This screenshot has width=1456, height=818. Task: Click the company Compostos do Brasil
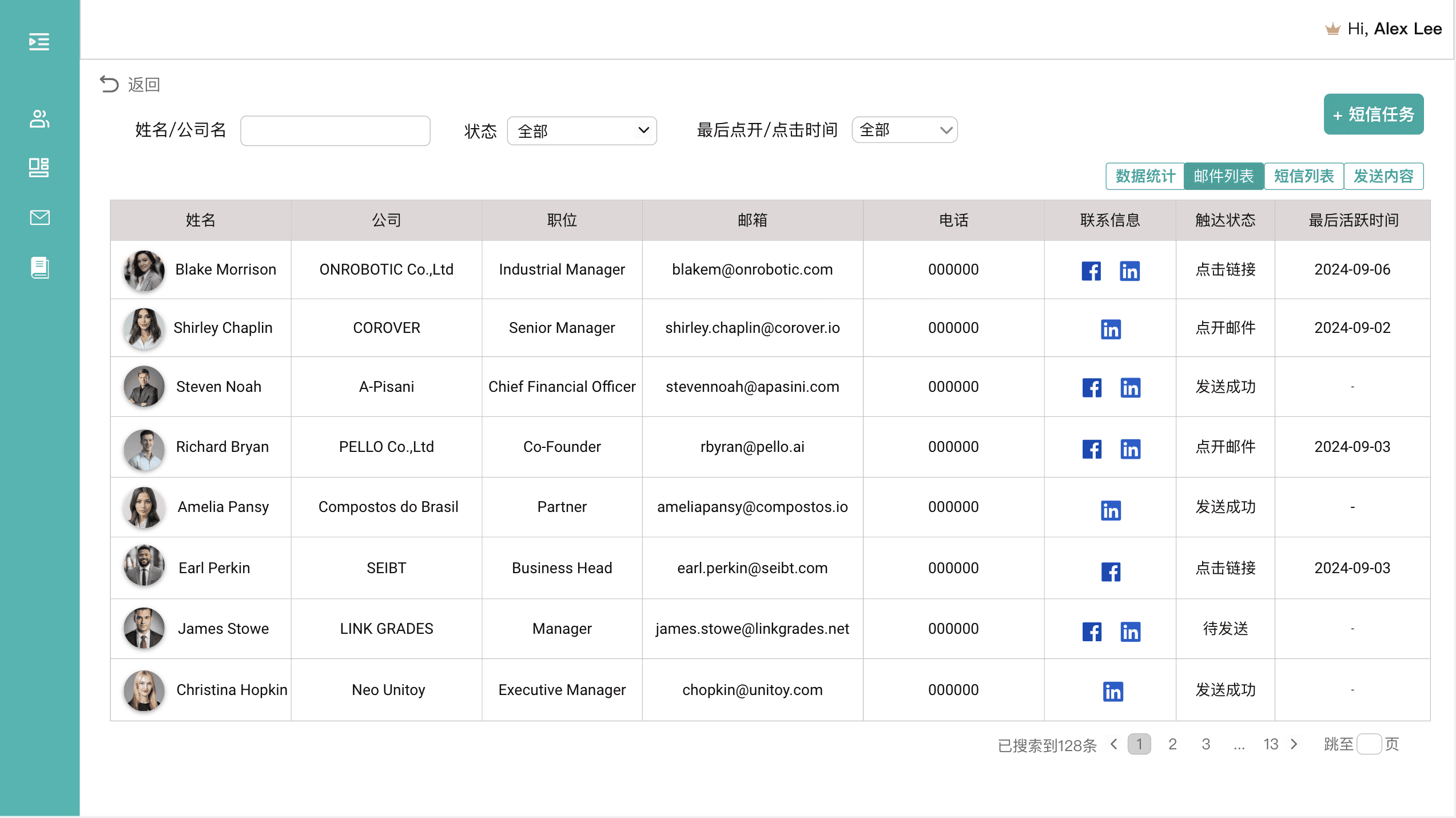tap(388, 507)
